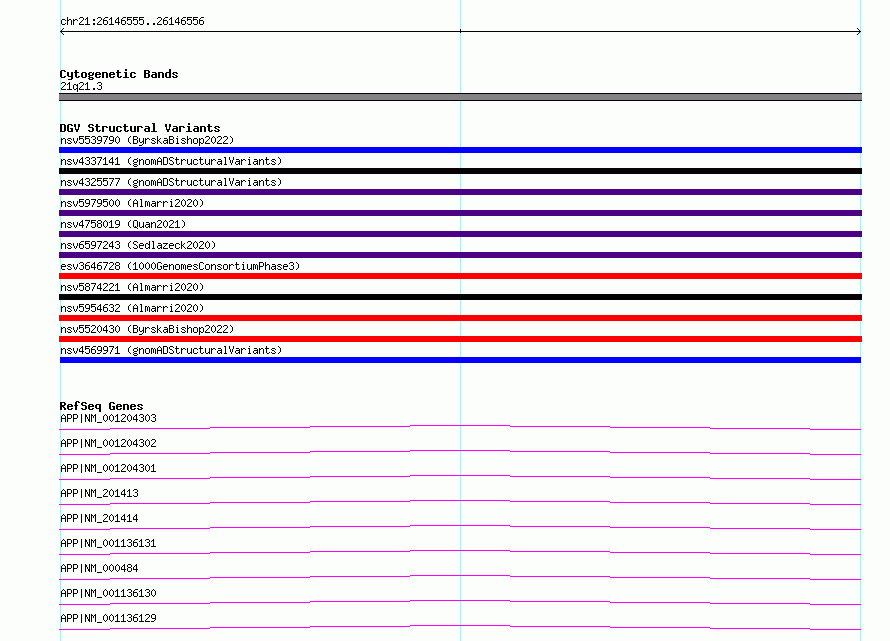Open variant esv3646728 1000Genomes label
This screenshot has height=641, width=890.
180,266
